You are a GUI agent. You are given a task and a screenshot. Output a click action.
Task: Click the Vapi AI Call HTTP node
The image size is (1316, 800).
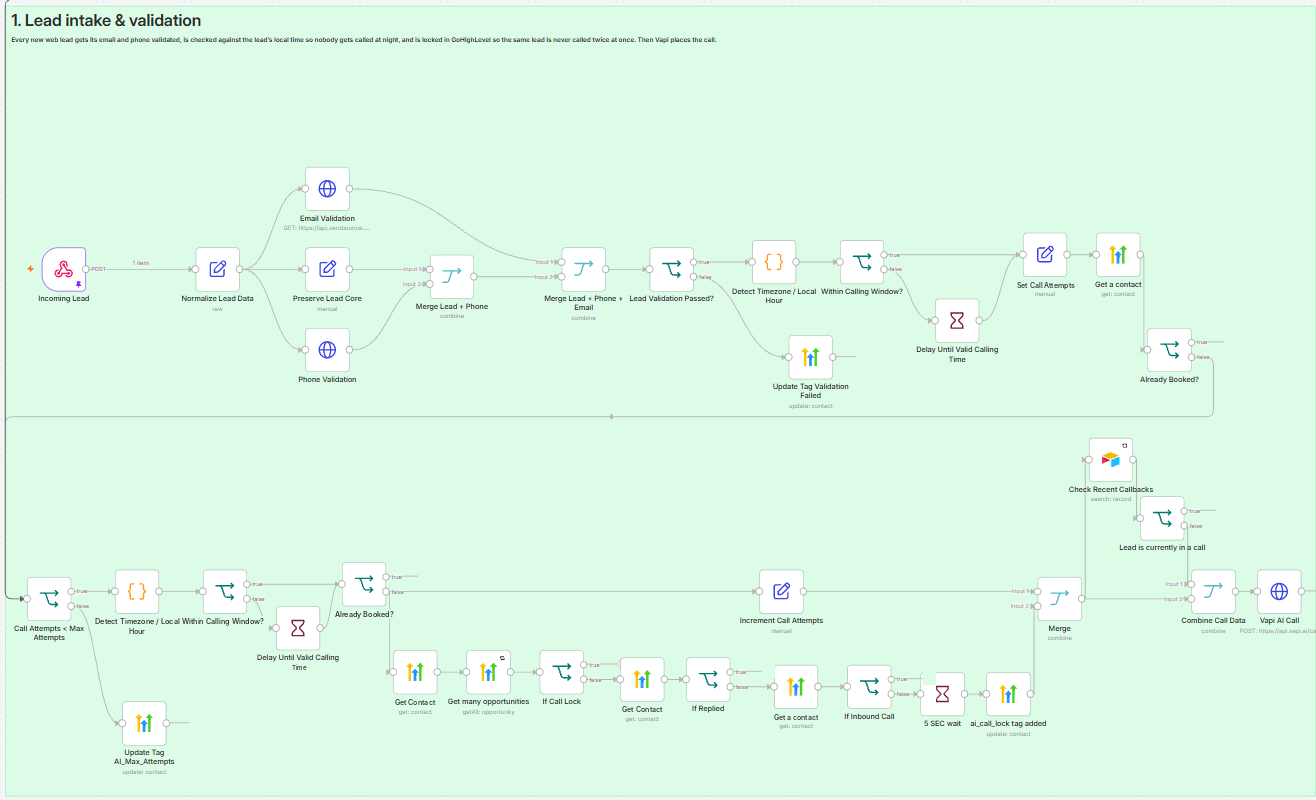tap(1279, 592)
